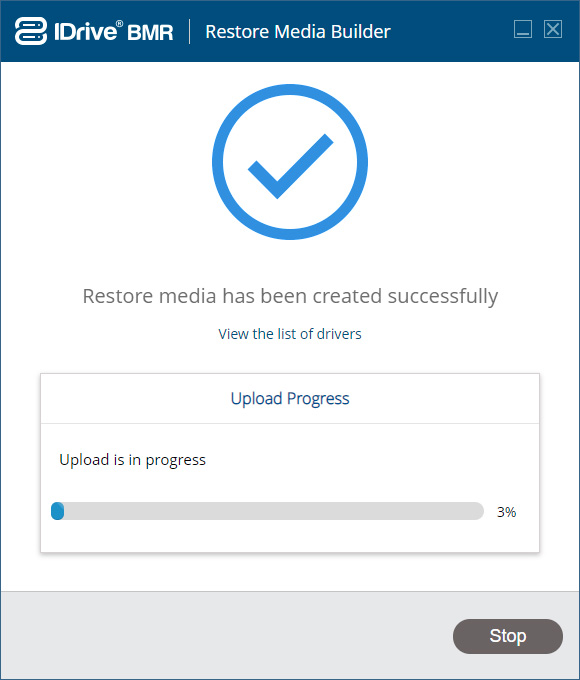This screenshot has width=580, height=680.
Task: Click the 3% progress percentage label
Action: point(506,512)
